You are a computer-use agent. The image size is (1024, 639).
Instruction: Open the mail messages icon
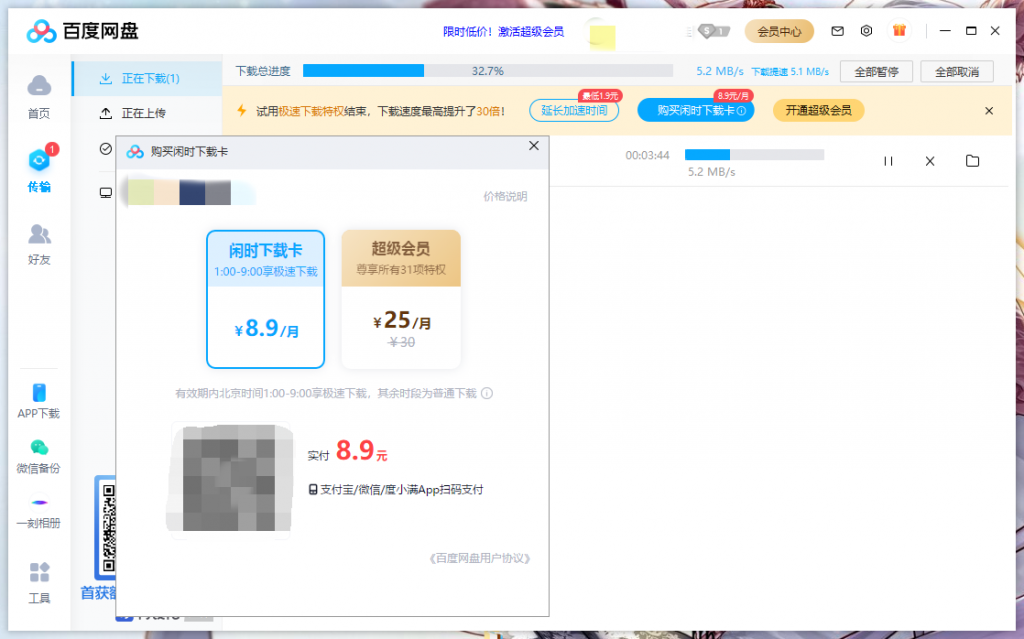click(837, 31)
